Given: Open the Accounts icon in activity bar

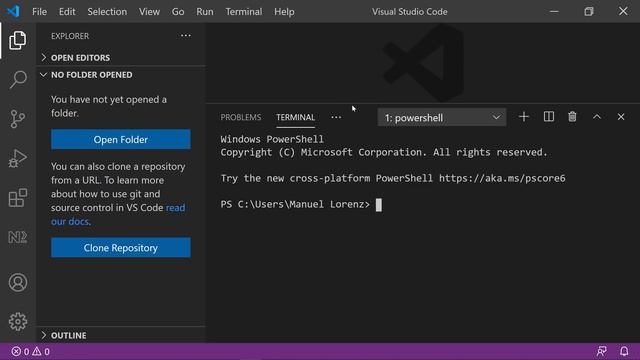Looking at the screenshot, I should click(18, 282).
